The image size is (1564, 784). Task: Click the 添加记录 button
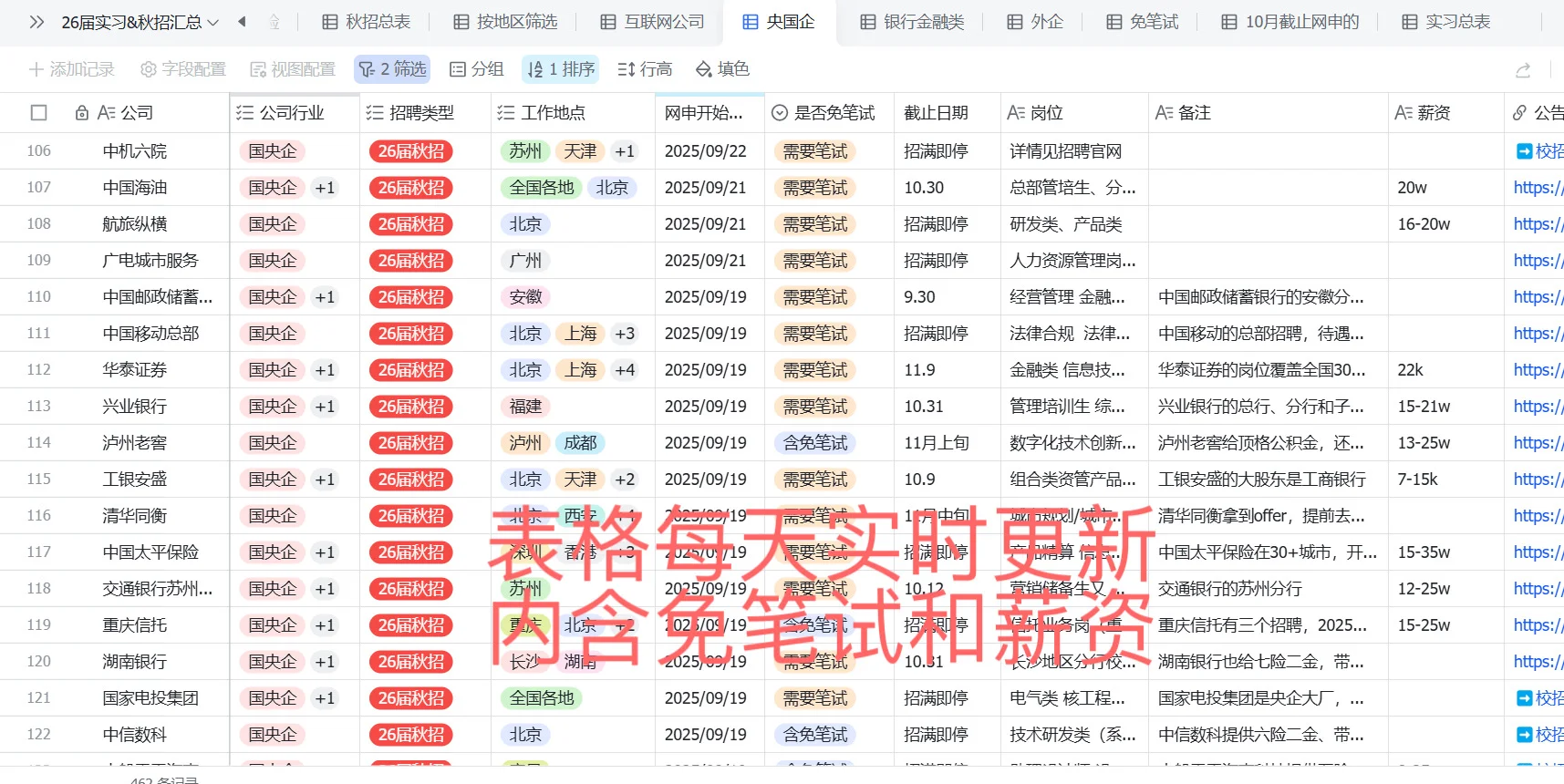click(x=71, y=69)
